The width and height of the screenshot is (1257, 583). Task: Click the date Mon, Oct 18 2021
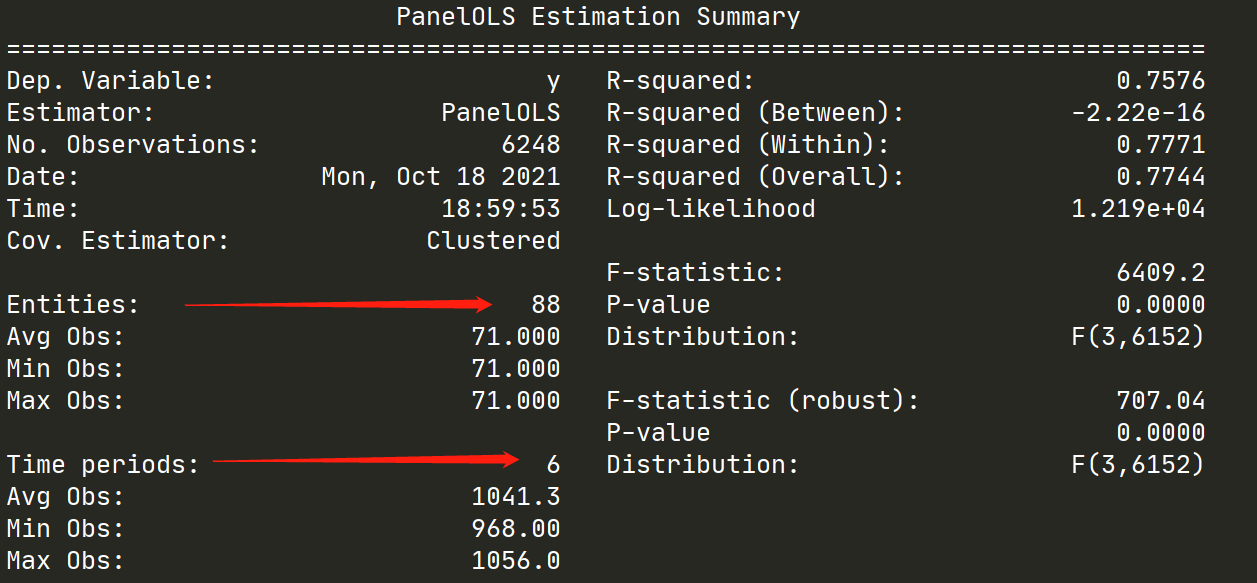coord(443,176)
